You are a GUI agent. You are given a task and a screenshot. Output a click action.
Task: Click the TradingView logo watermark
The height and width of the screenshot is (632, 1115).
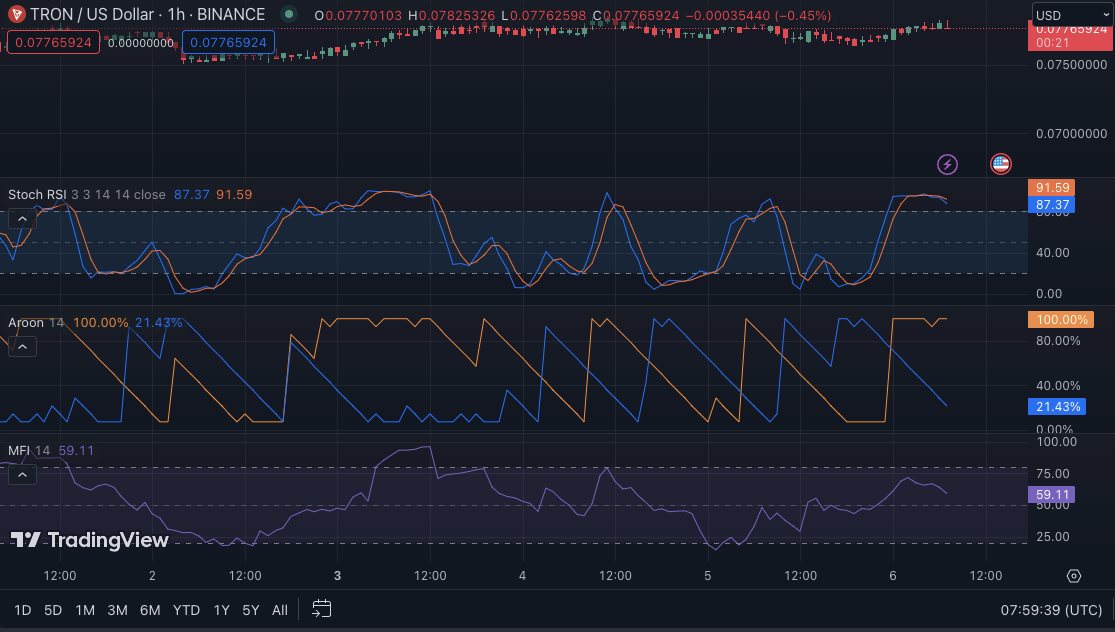[x=89, y=540]
